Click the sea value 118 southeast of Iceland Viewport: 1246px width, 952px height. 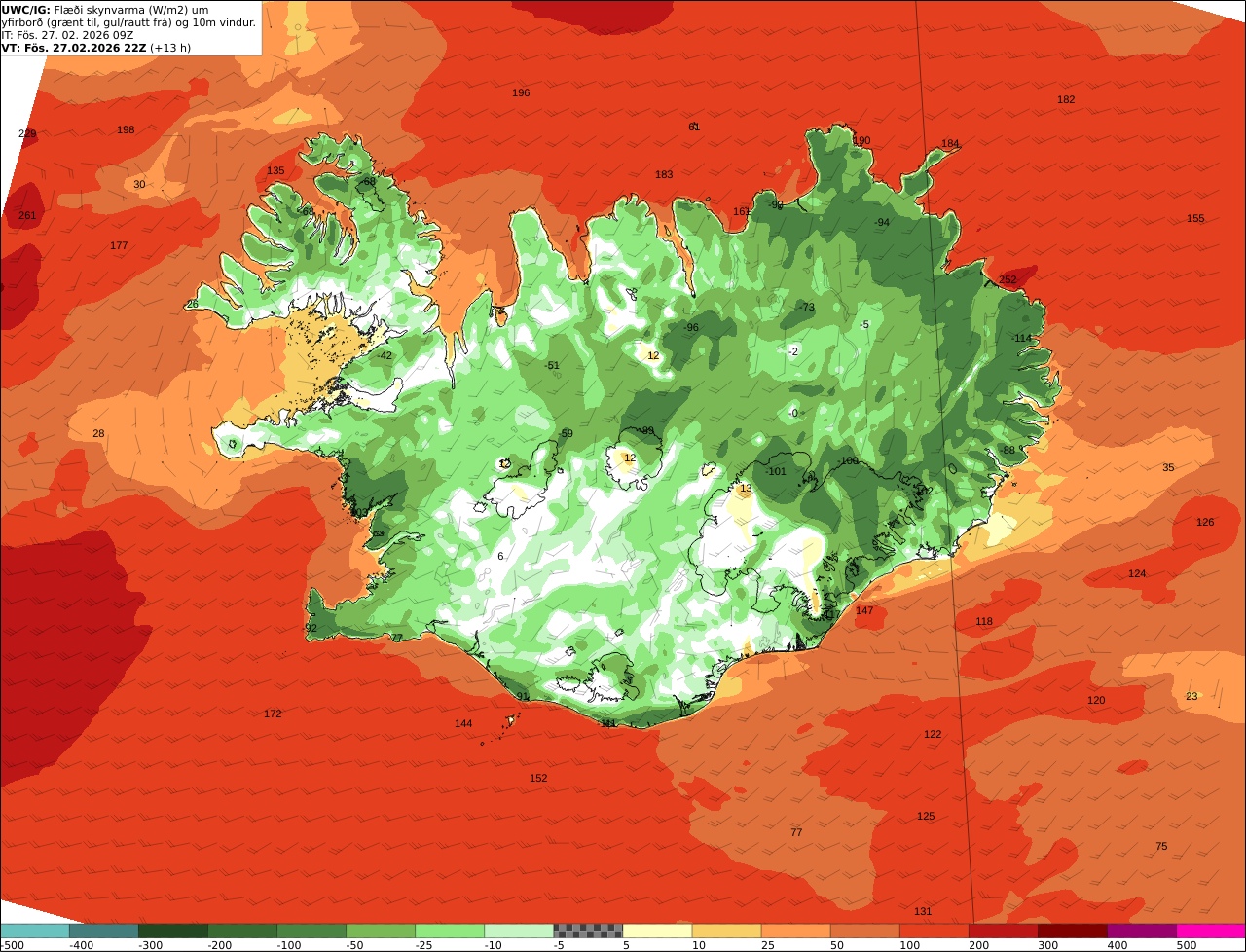[984, 621]
